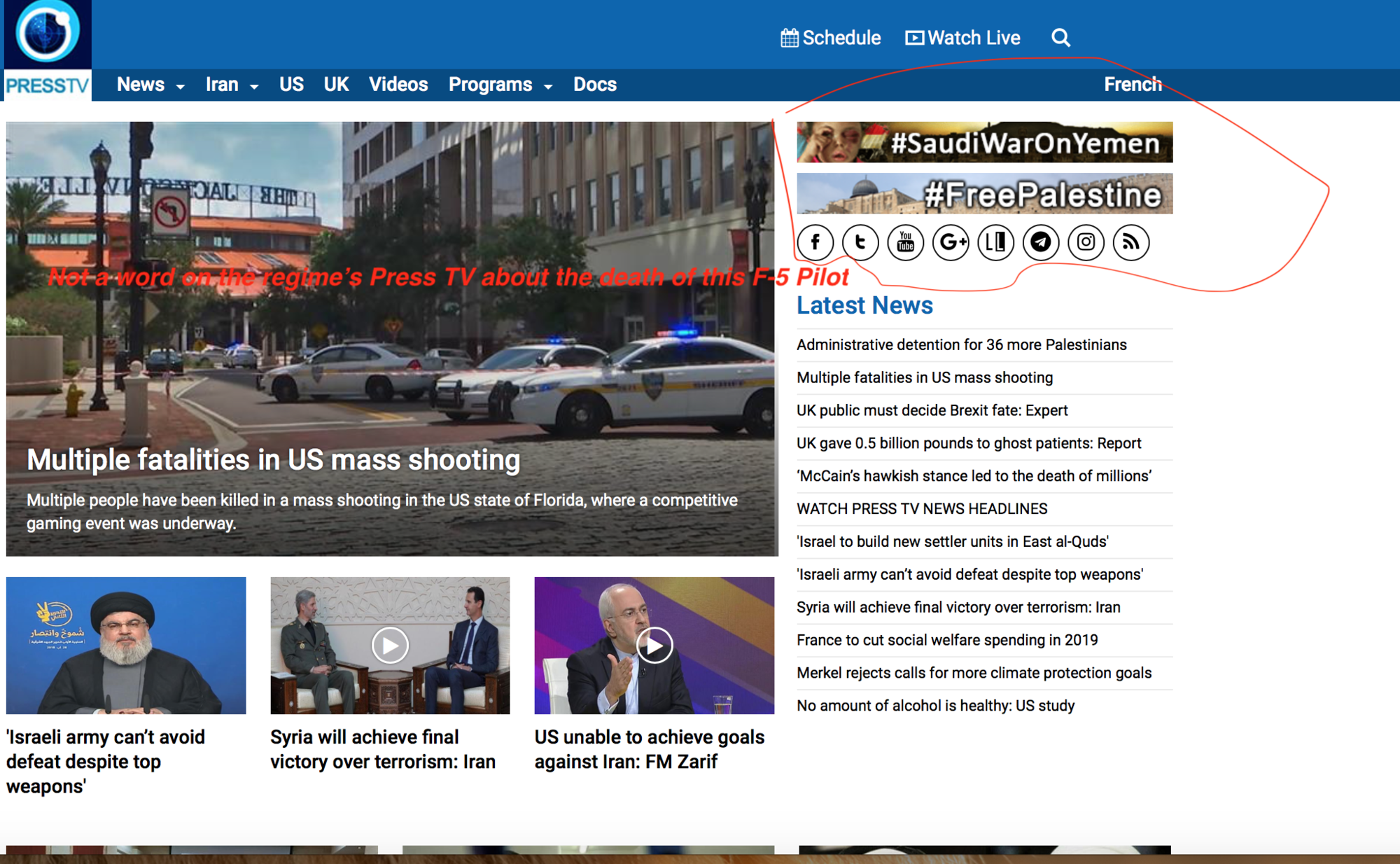Open the RSS feed icon
The height and width of the screenshot is (864, 1400).
point(1131,242)
